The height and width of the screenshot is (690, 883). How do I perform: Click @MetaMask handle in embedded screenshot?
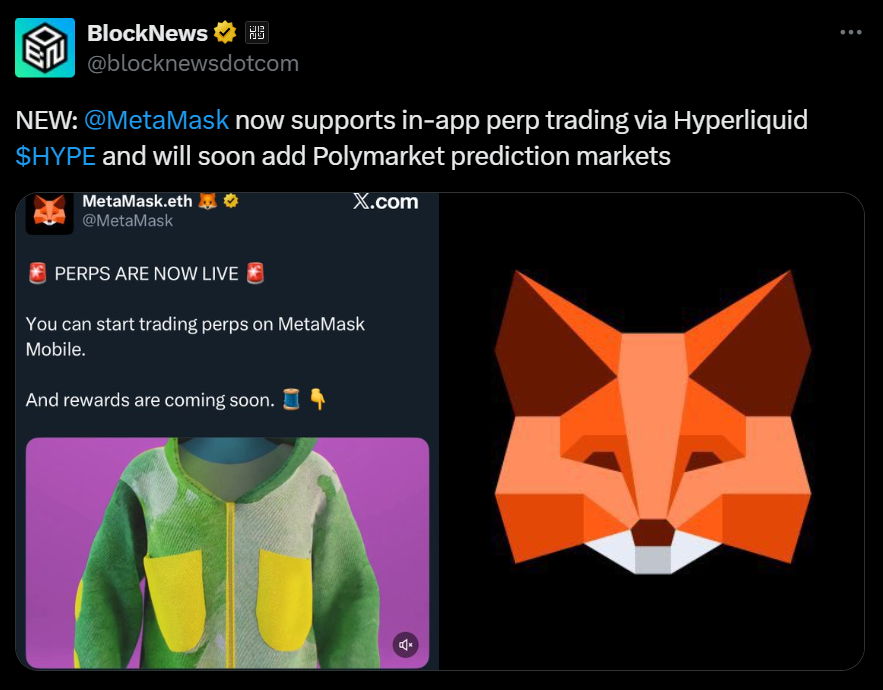127,221
